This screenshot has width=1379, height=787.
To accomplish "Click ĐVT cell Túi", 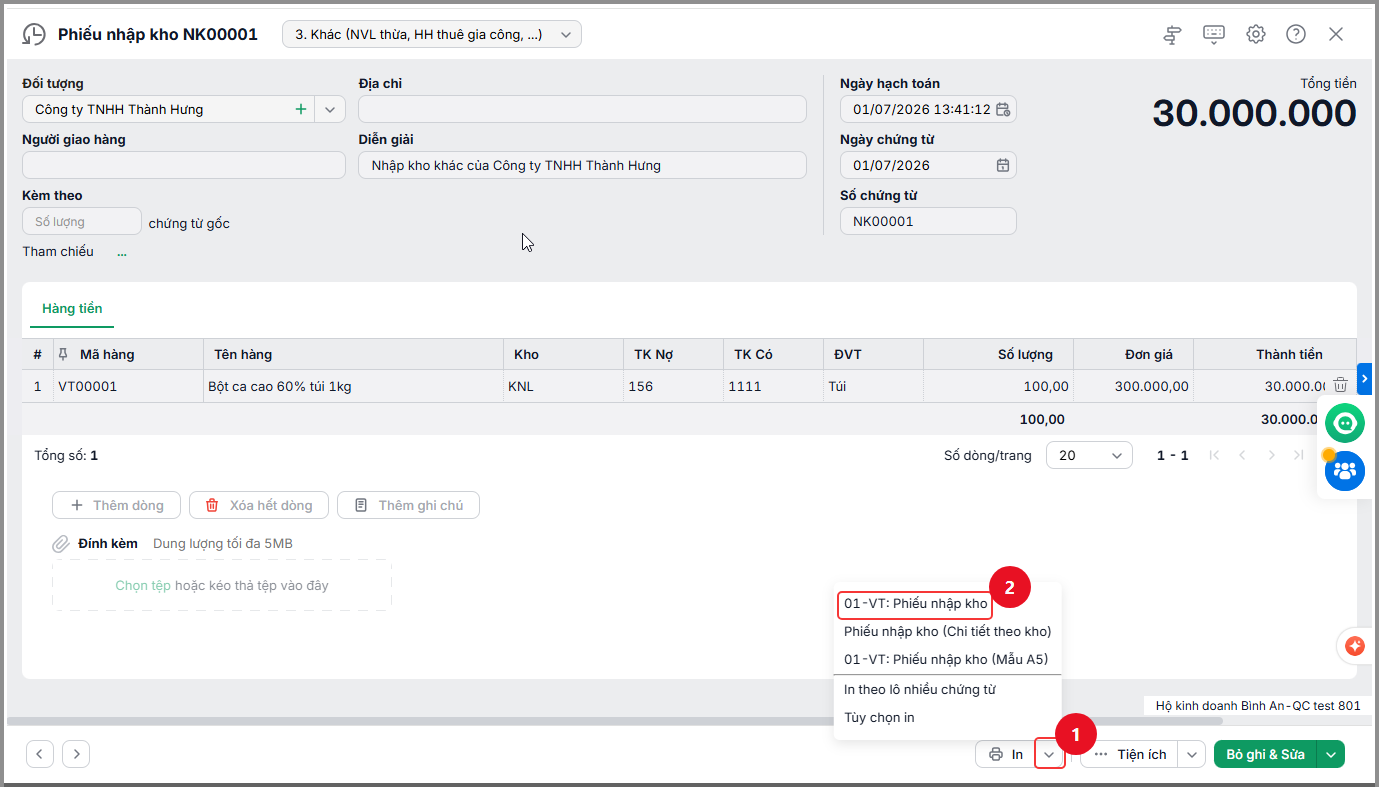I will pos(873,386).
